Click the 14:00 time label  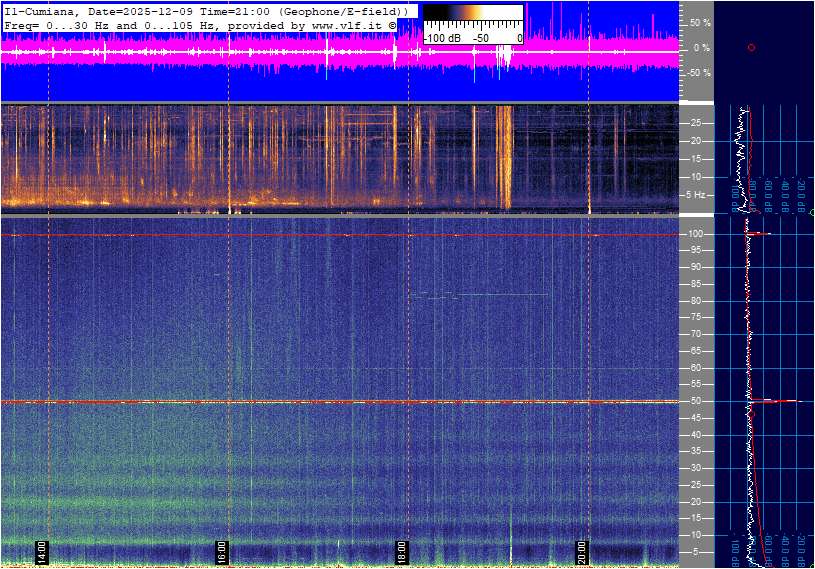coord(42,551)
